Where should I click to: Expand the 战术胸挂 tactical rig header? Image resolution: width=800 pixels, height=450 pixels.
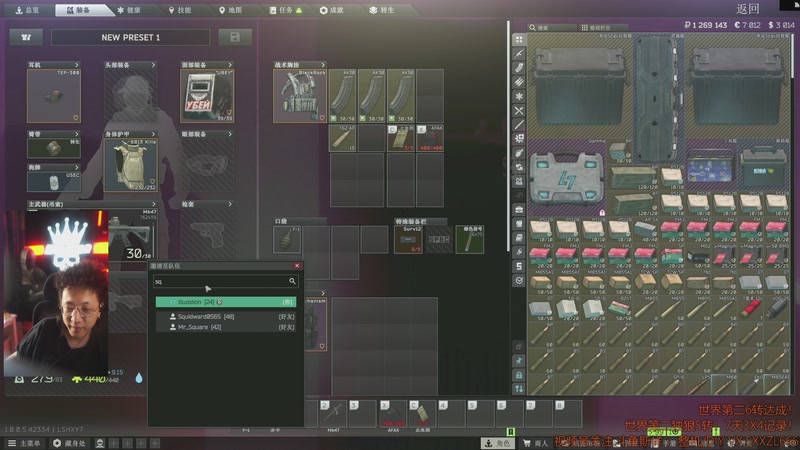[x=299, y=65]
